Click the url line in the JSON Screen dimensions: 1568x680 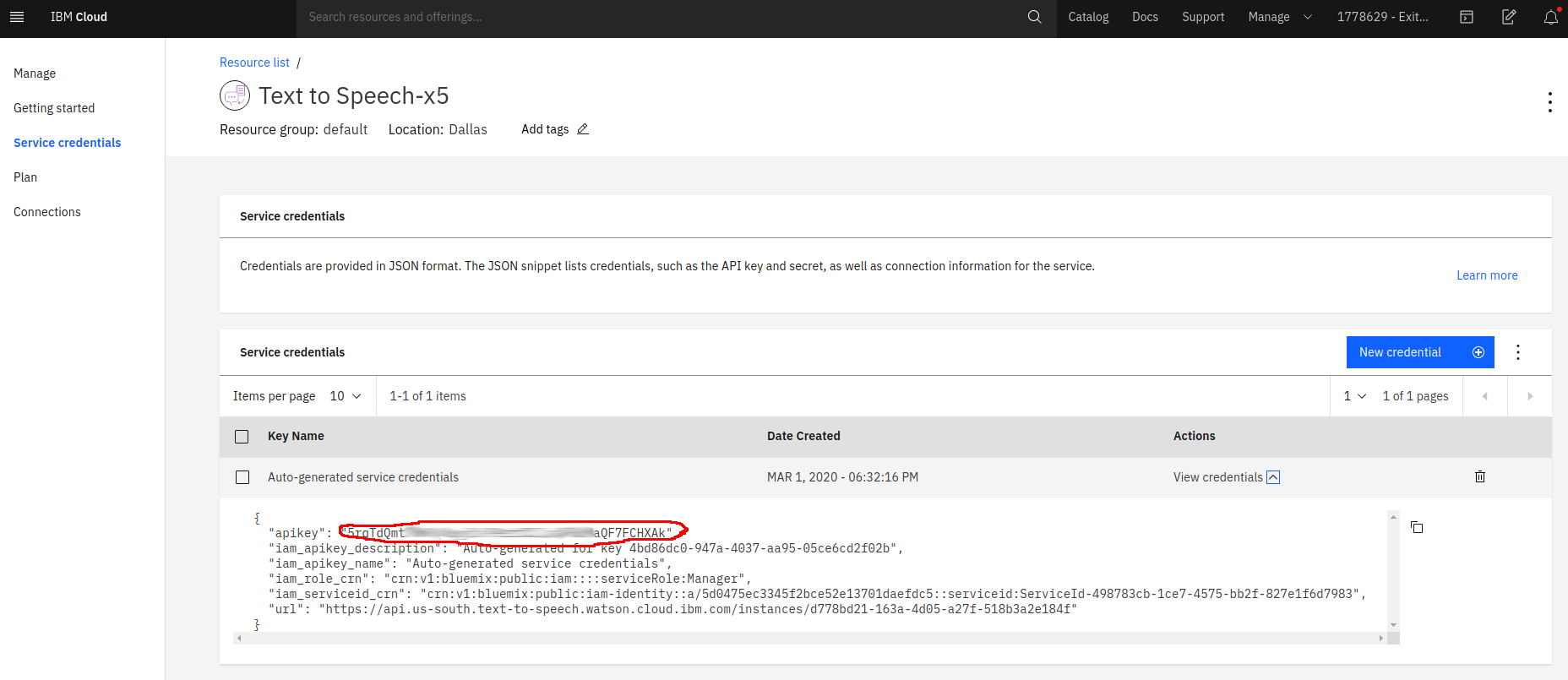[672, 609]
